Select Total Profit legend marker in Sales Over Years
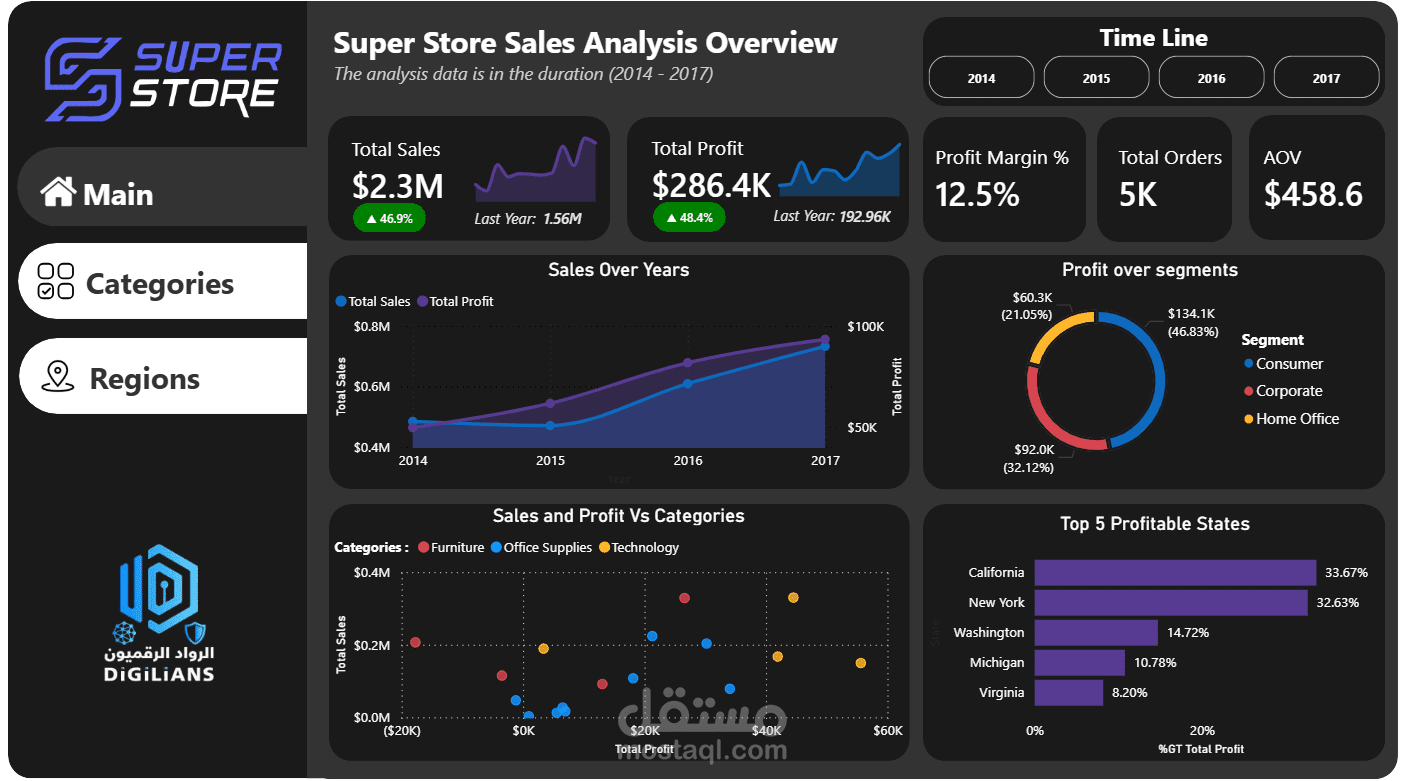1405x781 pixels. 422,301
